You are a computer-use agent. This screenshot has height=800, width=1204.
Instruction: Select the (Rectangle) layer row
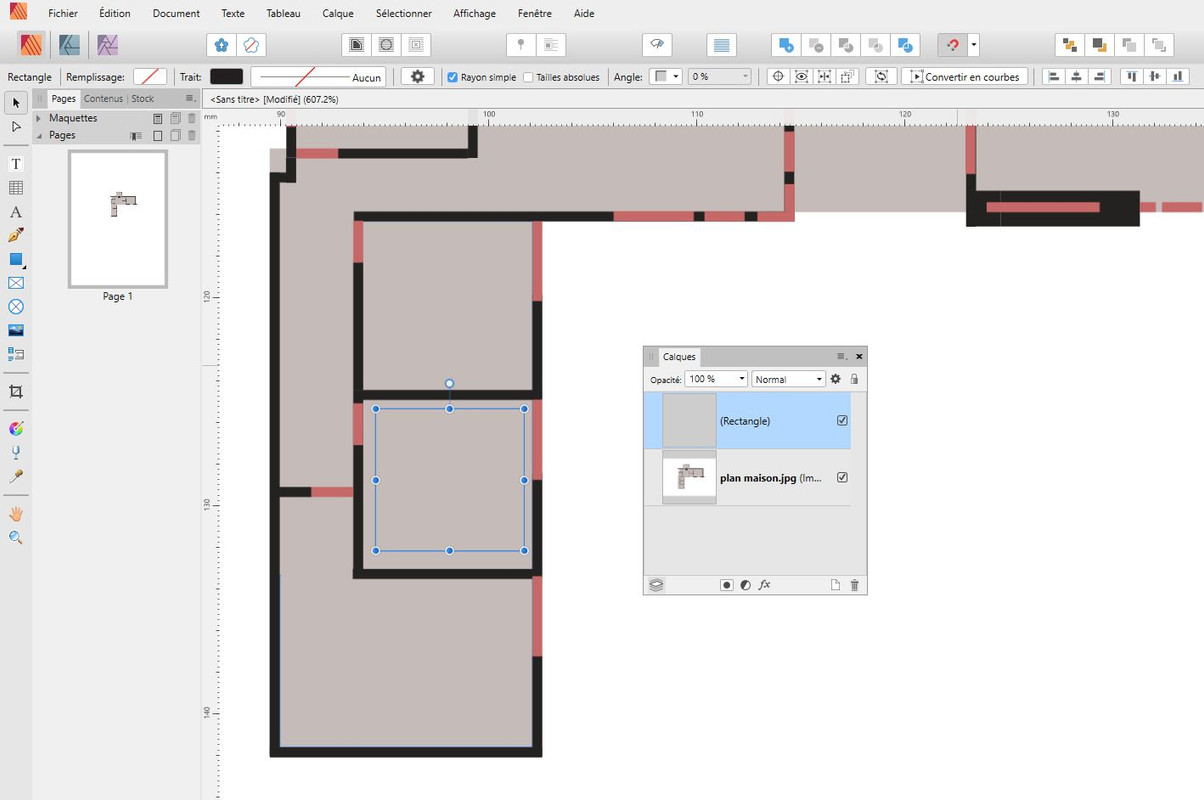747,421
